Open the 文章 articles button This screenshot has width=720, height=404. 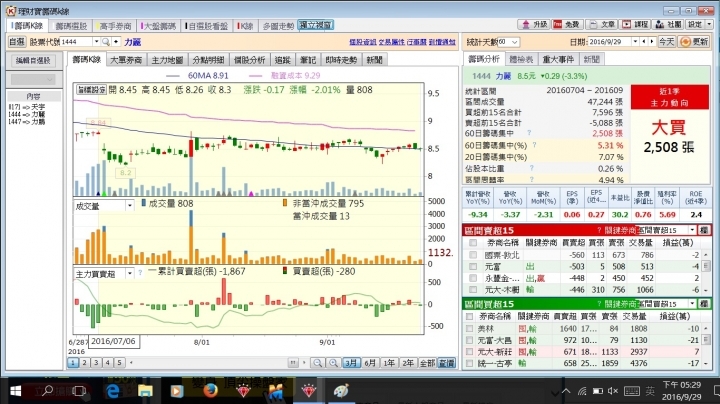coord(601,24)
